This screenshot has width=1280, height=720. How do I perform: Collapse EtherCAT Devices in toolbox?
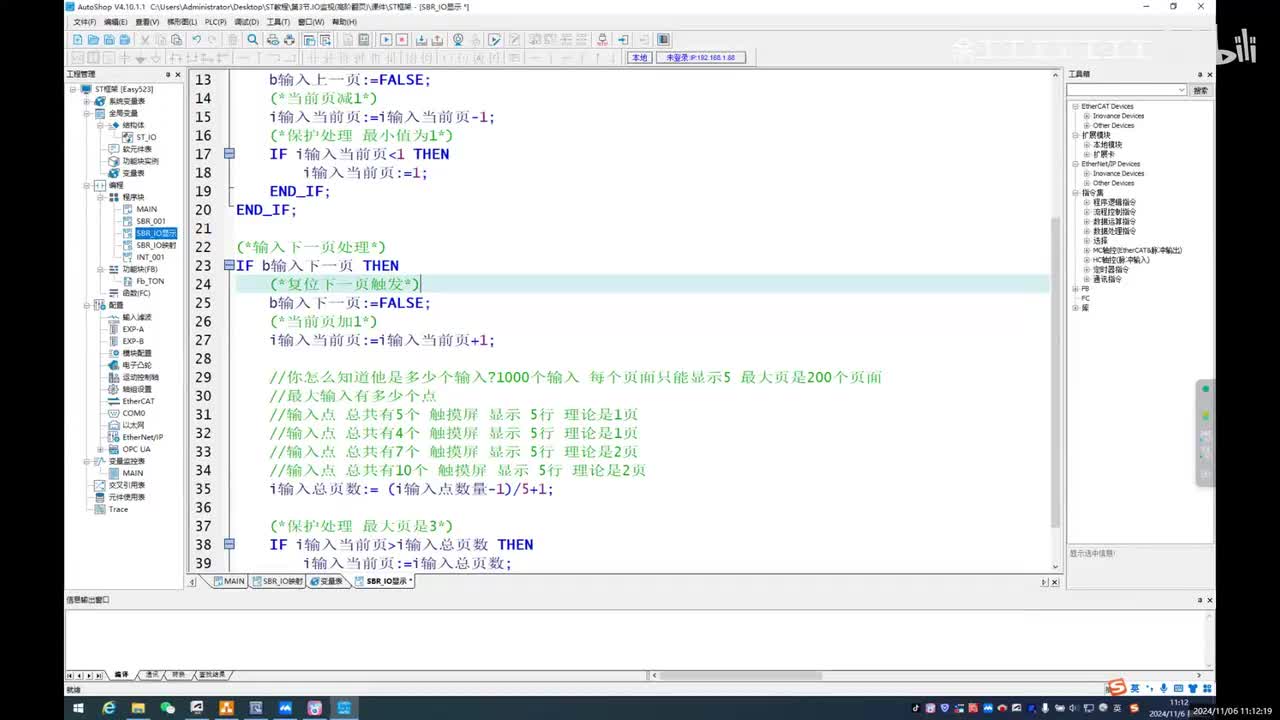[1075, 106]
